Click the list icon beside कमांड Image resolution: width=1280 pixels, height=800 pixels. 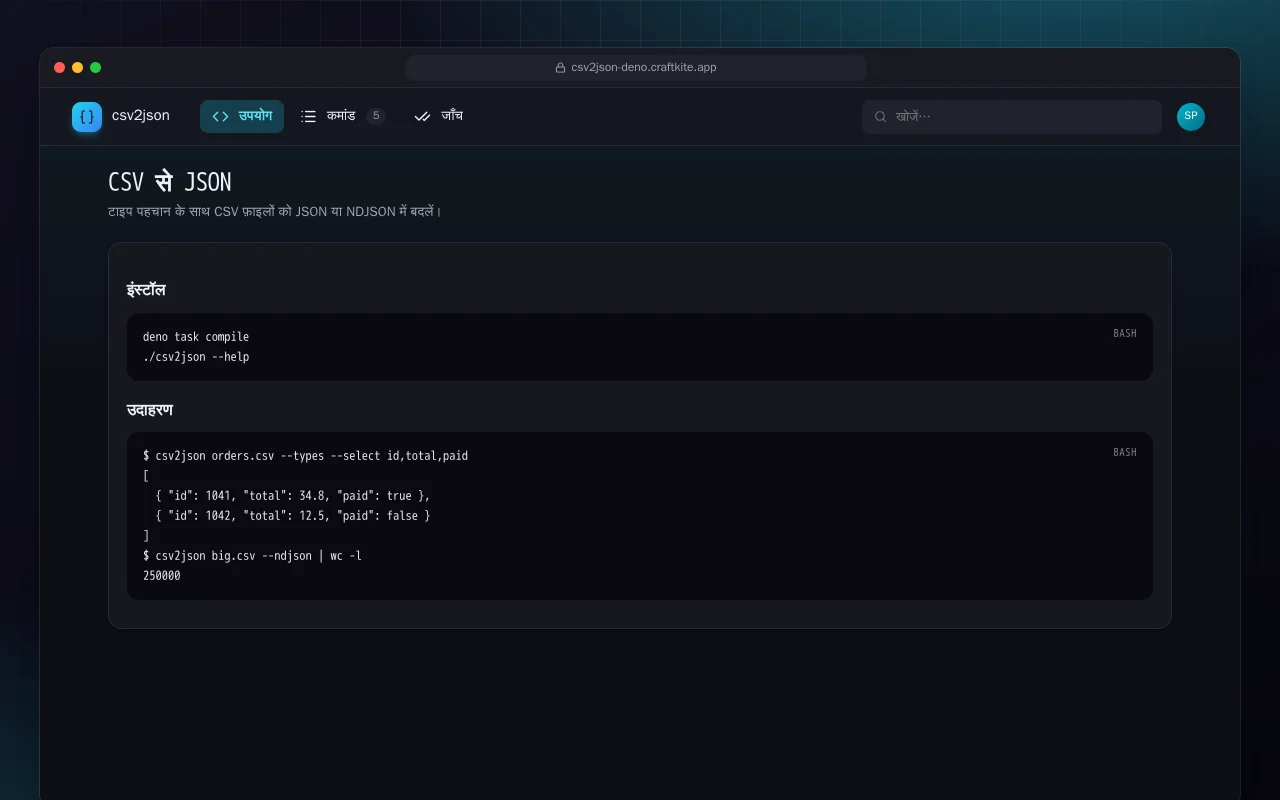tap(309, 117)
